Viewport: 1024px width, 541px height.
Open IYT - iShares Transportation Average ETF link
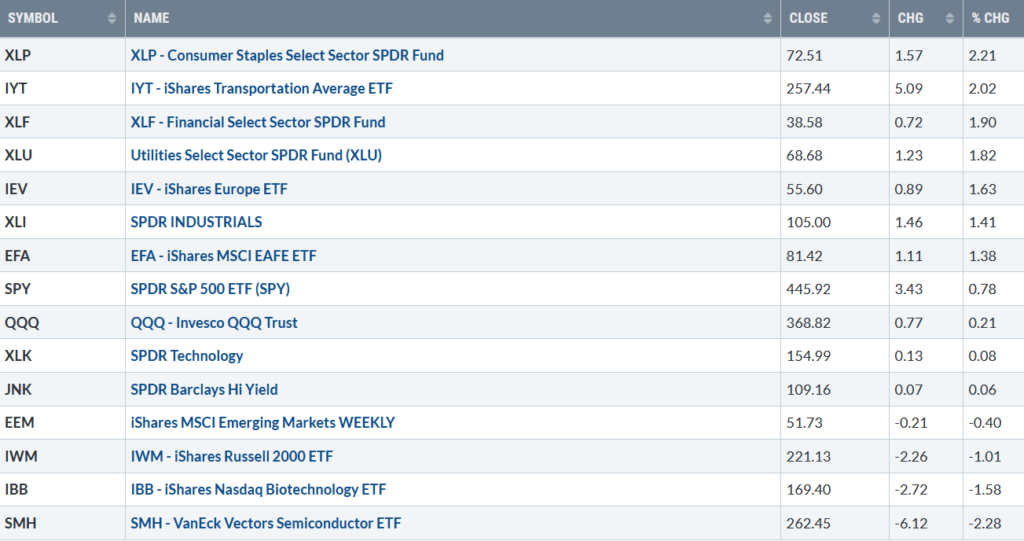pos(261,88)
